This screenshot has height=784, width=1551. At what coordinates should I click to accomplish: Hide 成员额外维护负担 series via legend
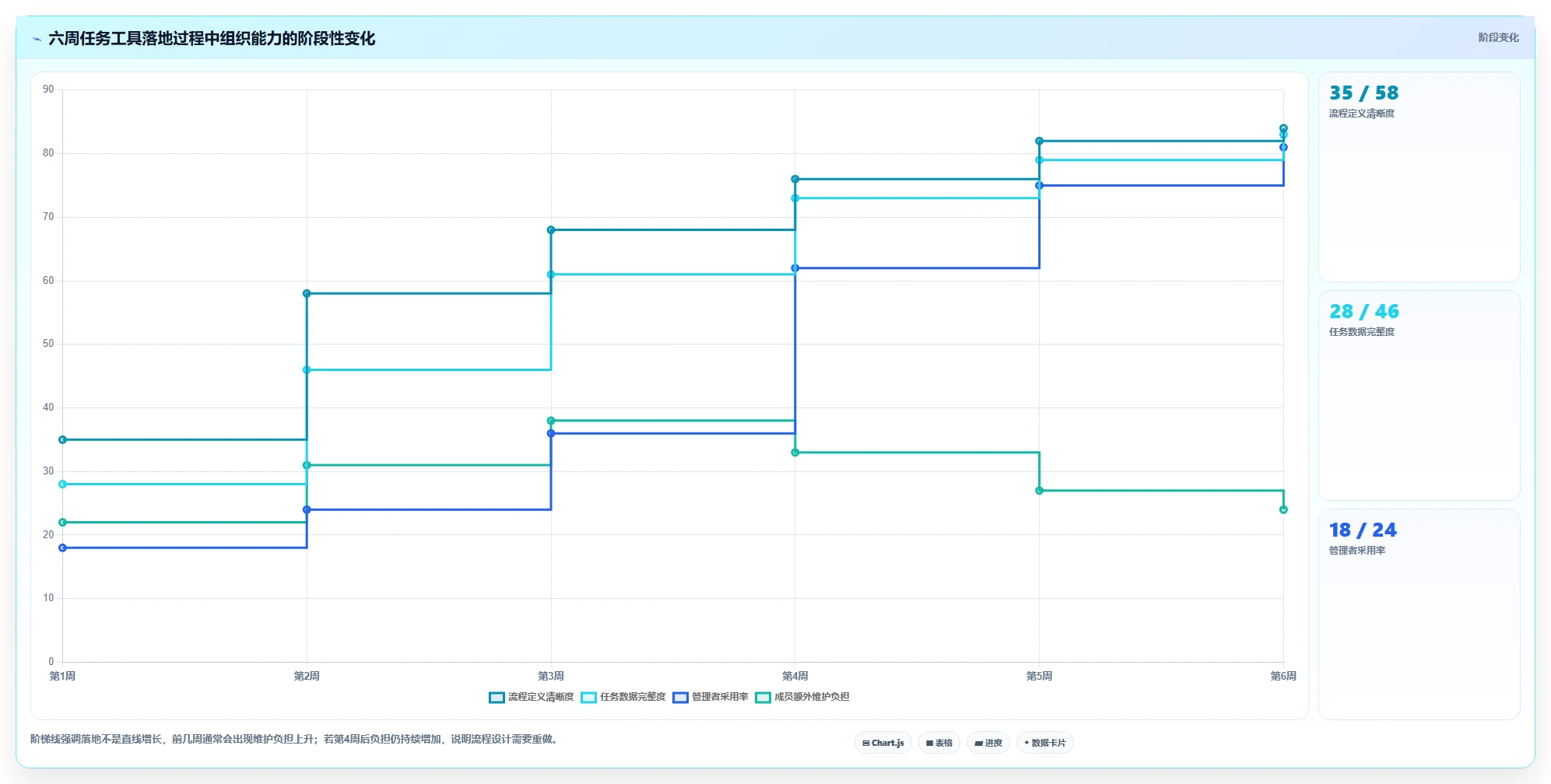pyautogui.click(x=802, y=697)
